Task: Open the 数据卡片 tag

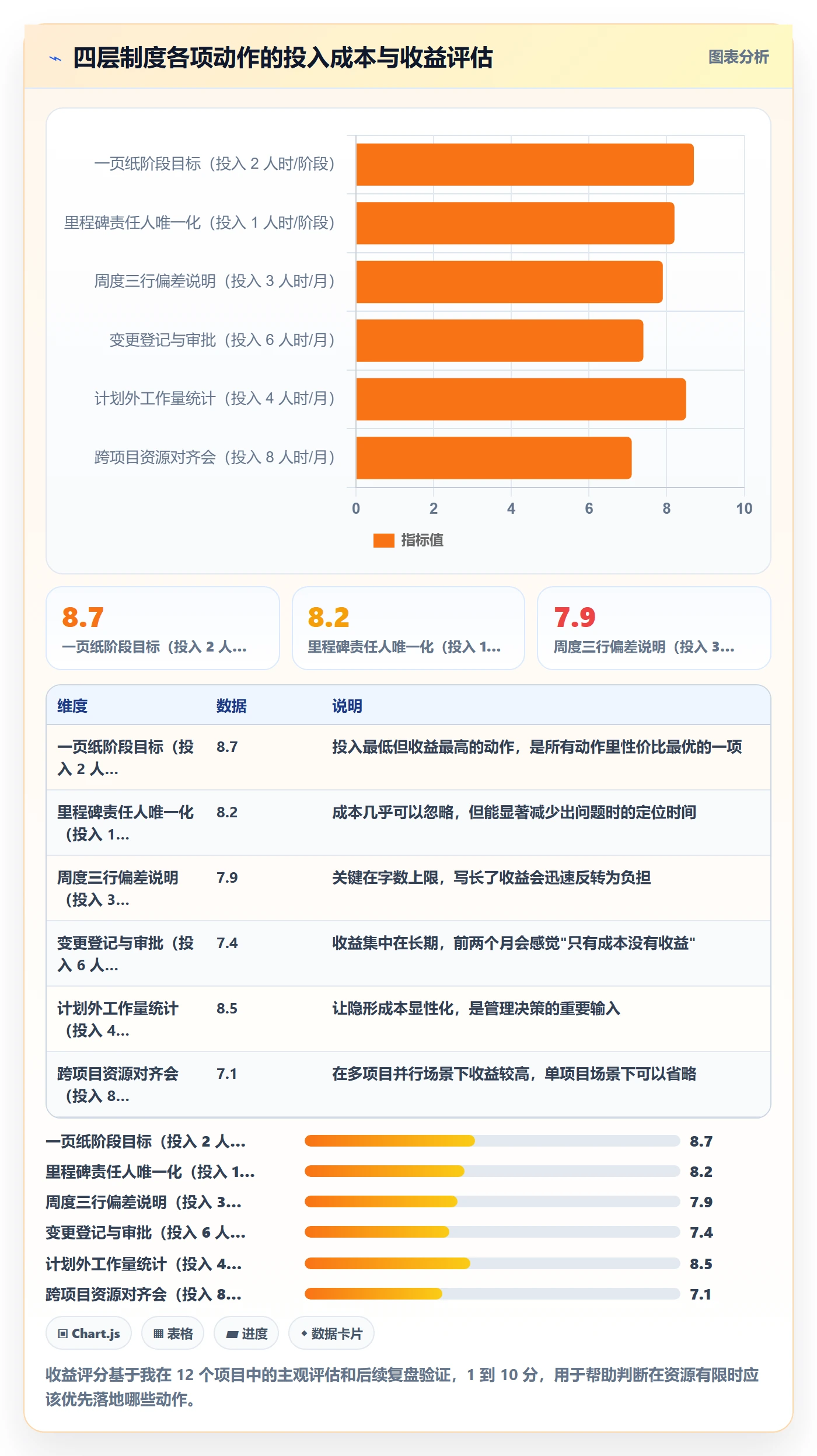Action: 331,1333
